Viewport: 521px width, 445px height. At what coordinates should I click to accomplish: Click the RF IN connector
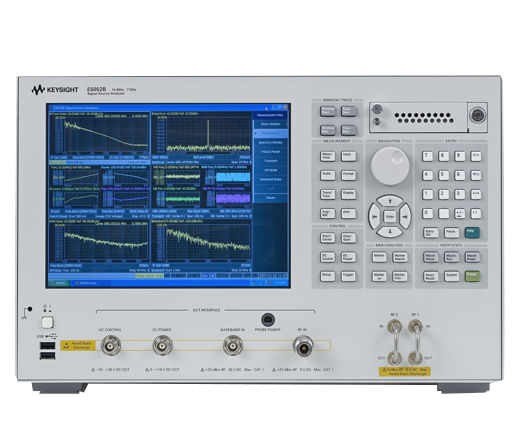tap(303, 346)
